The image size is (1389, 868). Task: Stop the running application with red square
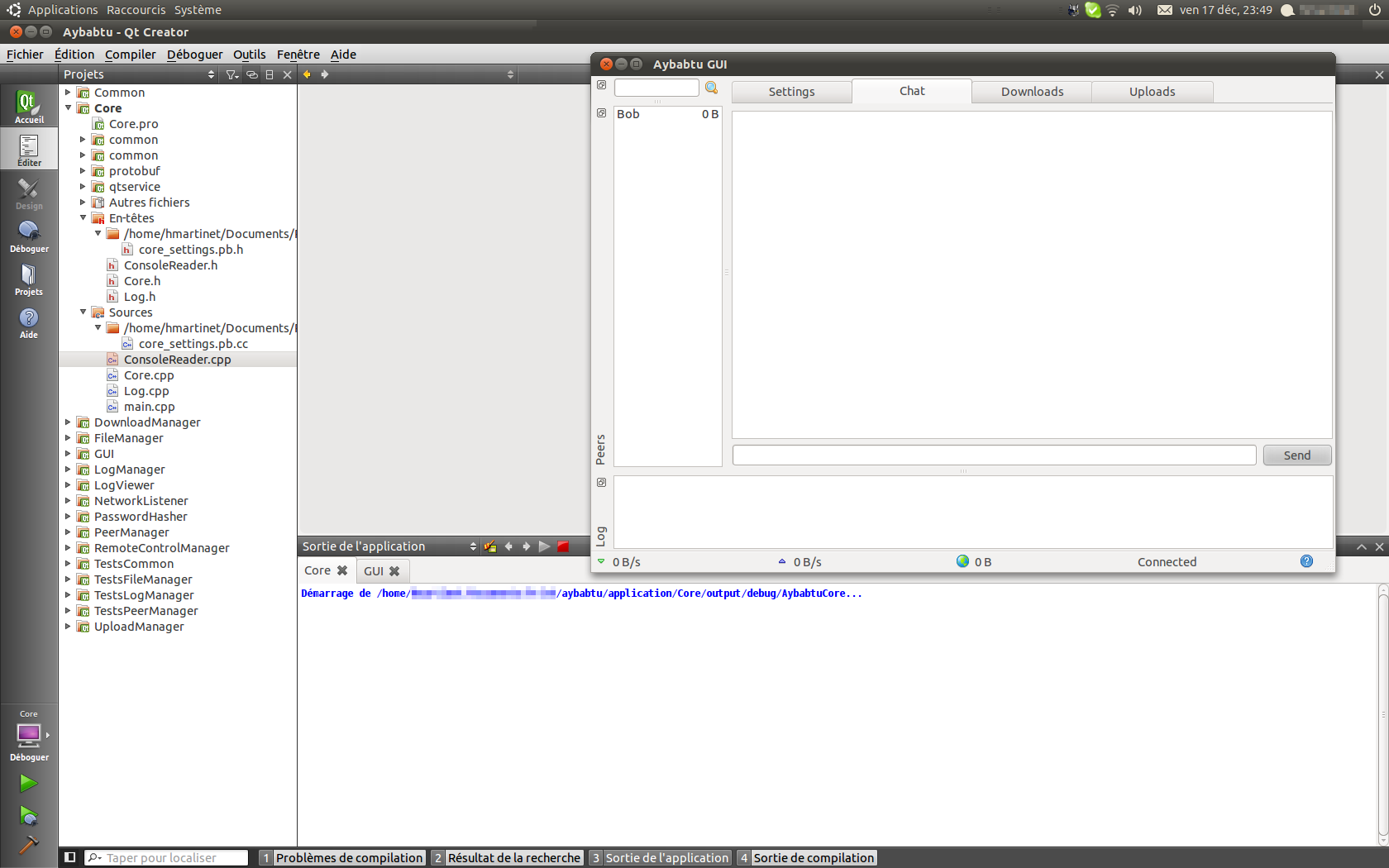(x=563, y=546)
